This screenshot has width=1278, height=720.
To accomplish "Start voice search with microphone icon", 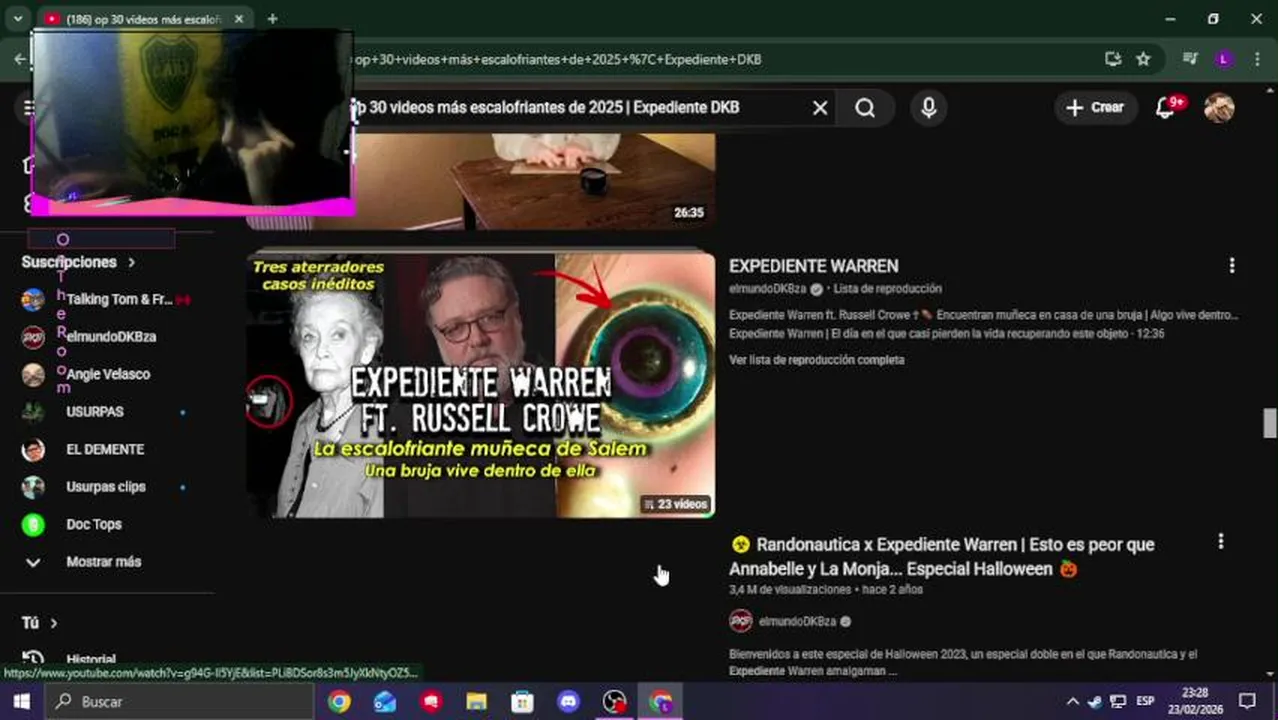I will pos(929,107).
